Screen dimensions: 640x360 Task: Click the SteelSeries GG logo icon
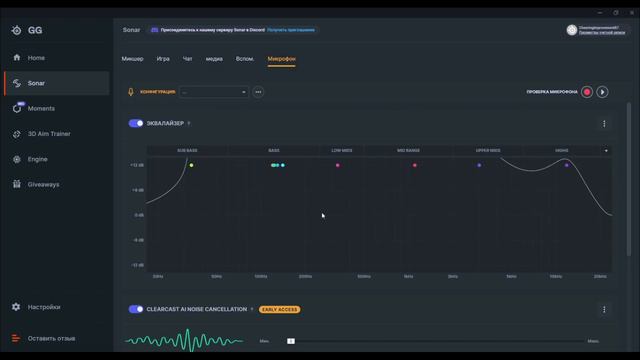[16, 30]
